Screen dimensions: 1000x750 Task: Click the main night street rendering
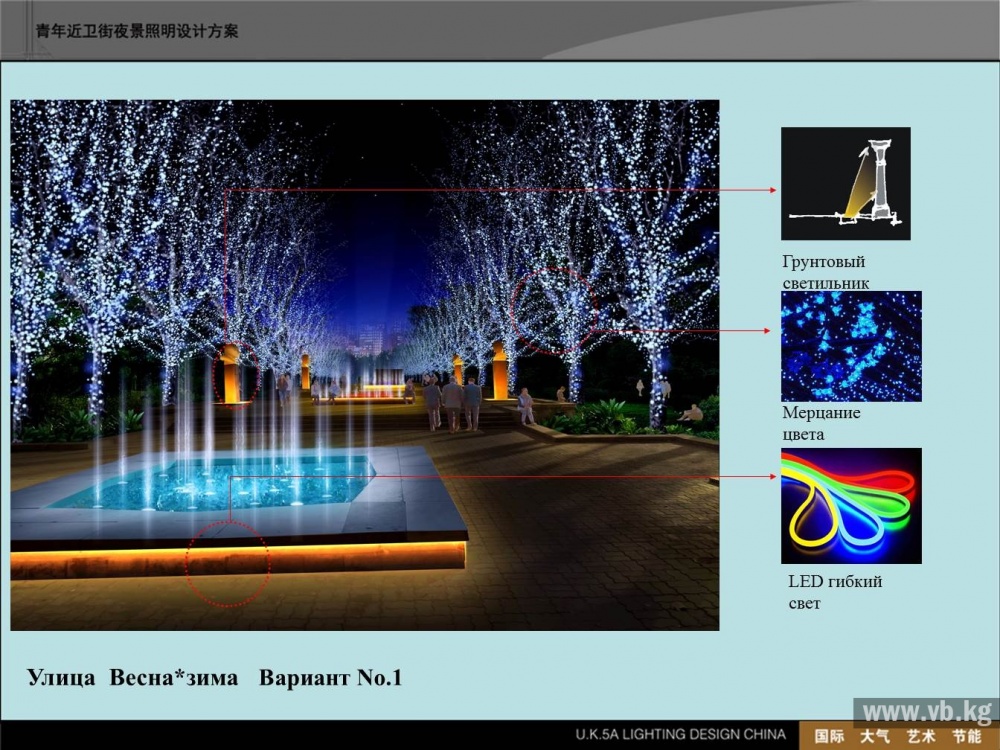[x=365, y=365]
